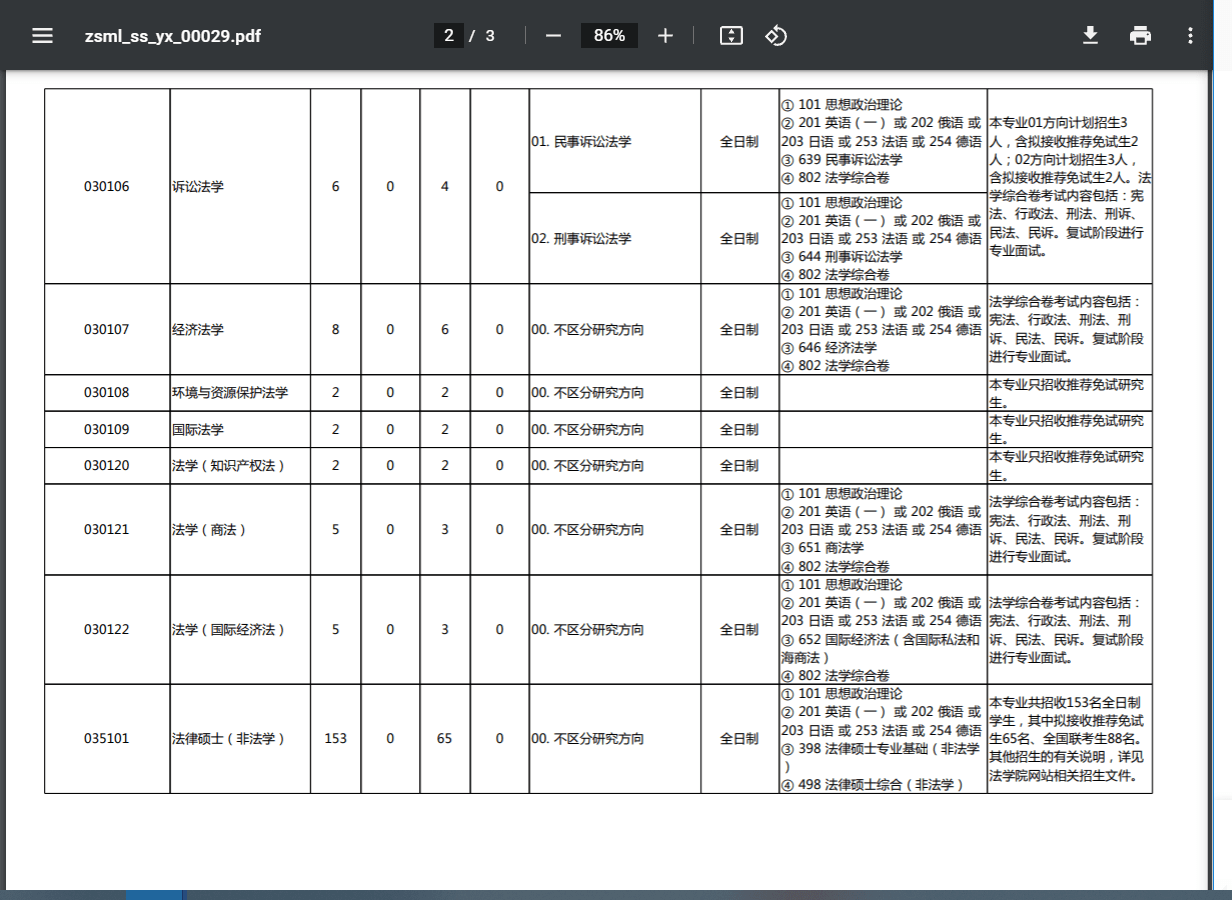Image resolution: width=1232 pixels, height=900 pixels.
Task: Open the three-dot more actions menu
Action: click(x=1190, y=36)
